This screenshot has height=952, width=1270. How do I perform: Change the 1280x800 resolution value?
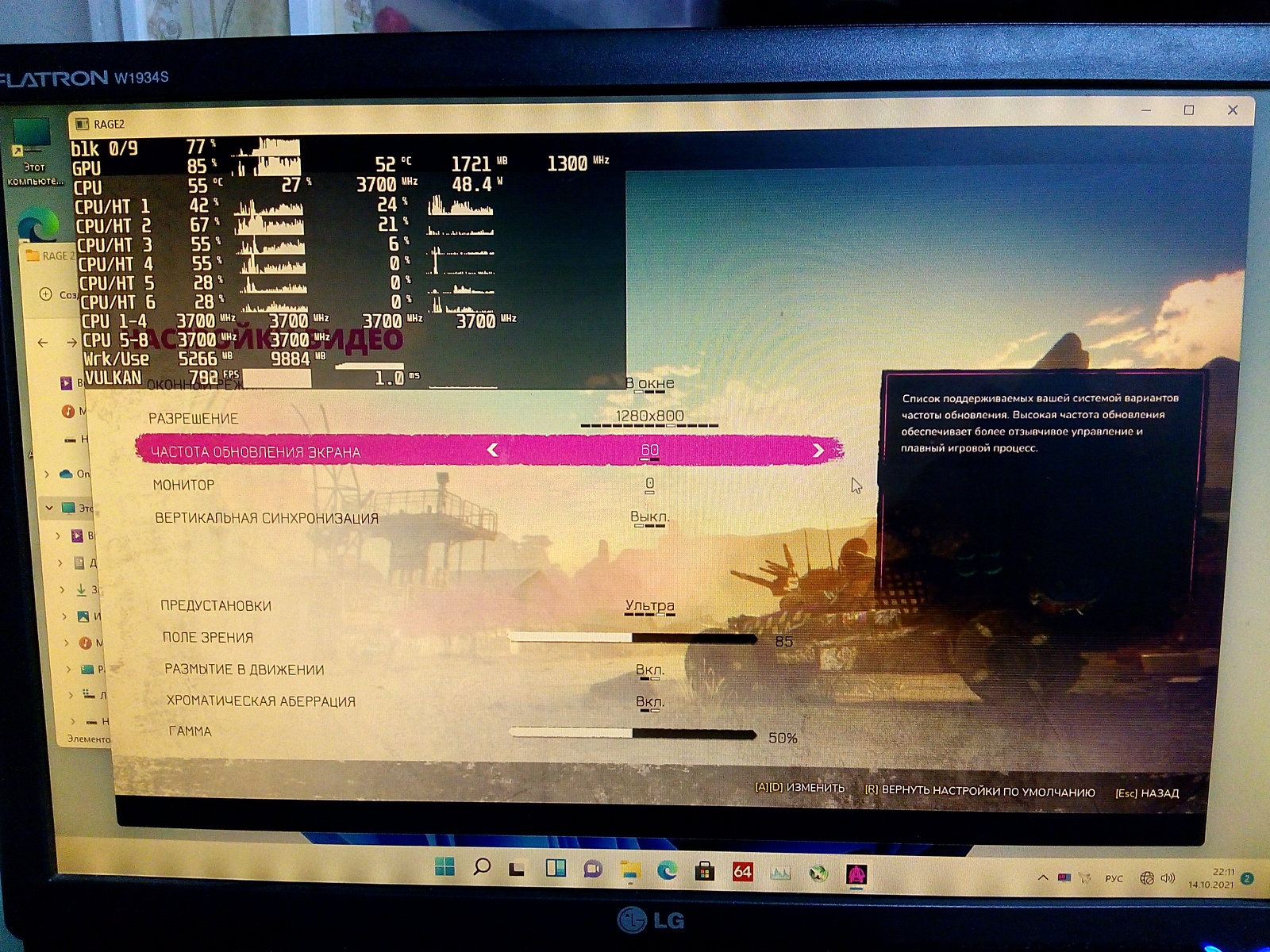tap(649, 416)
